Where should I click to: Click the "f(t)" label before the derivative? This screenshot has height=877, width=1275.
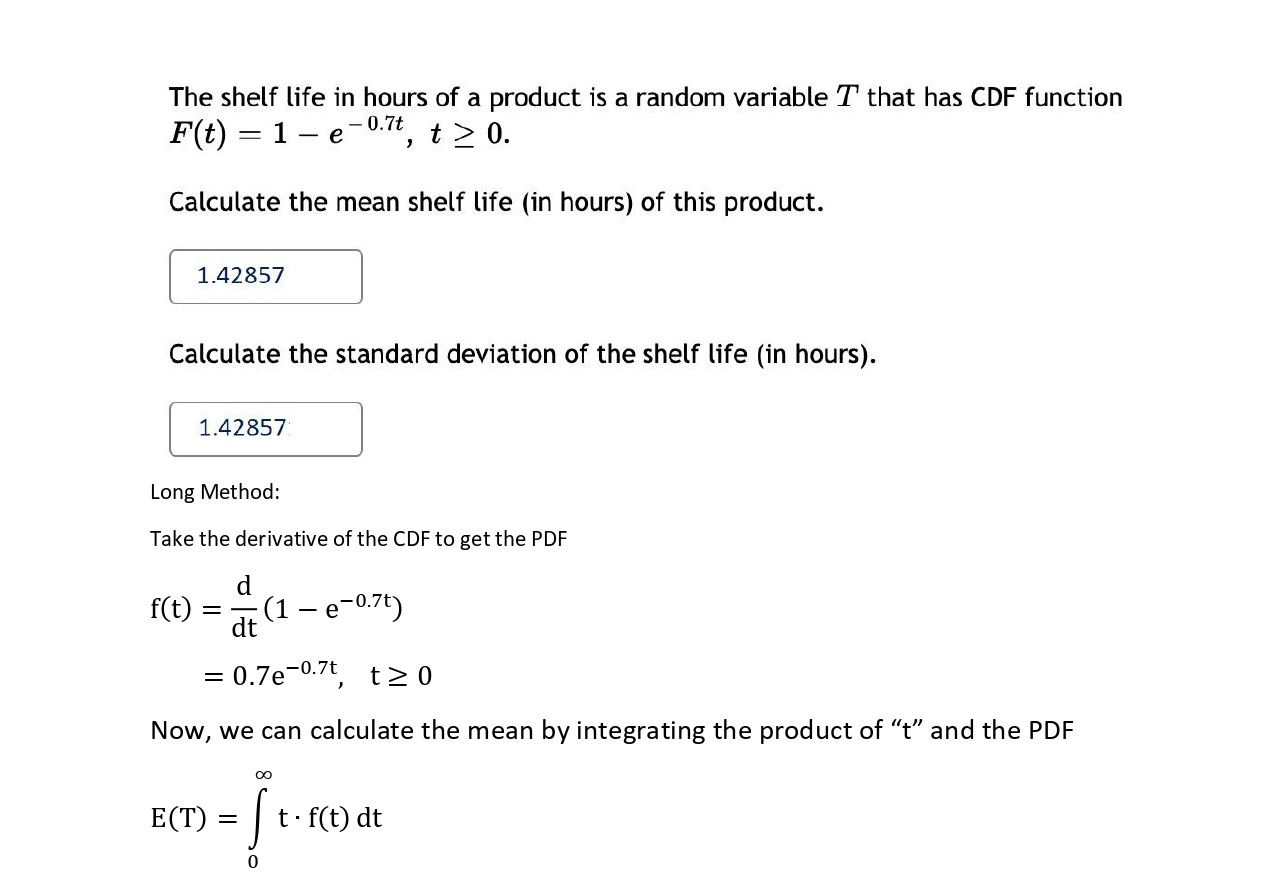(x=170, y=608)
